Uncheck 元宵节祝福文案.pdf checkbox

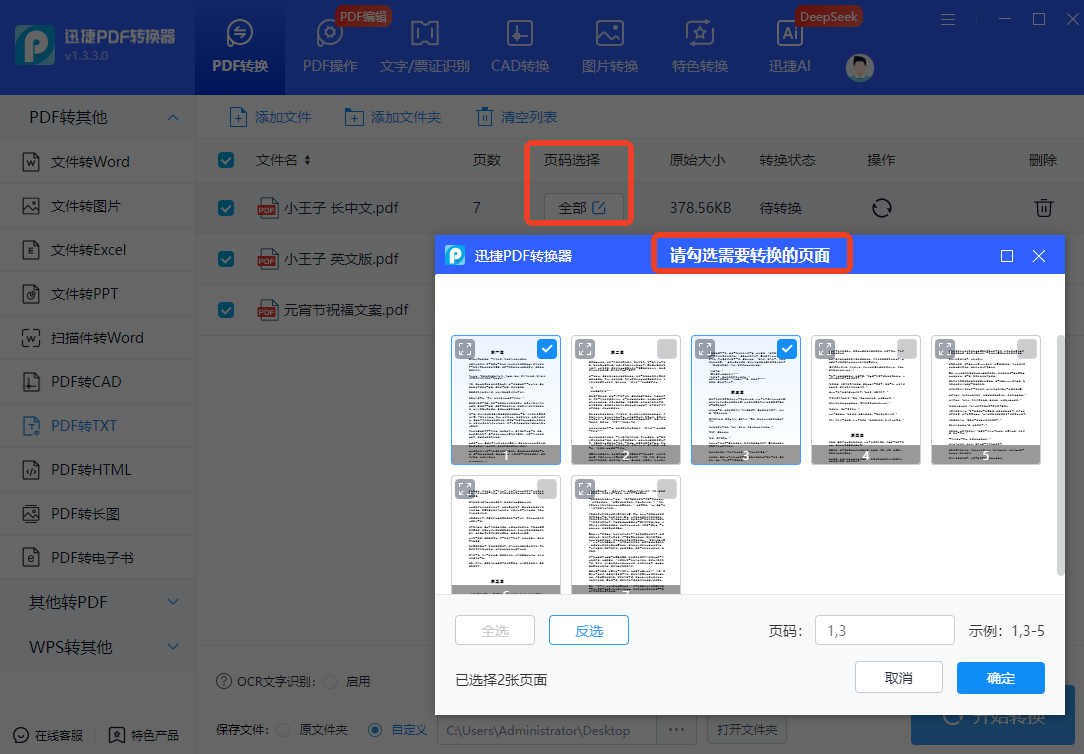tap(226, 310)
